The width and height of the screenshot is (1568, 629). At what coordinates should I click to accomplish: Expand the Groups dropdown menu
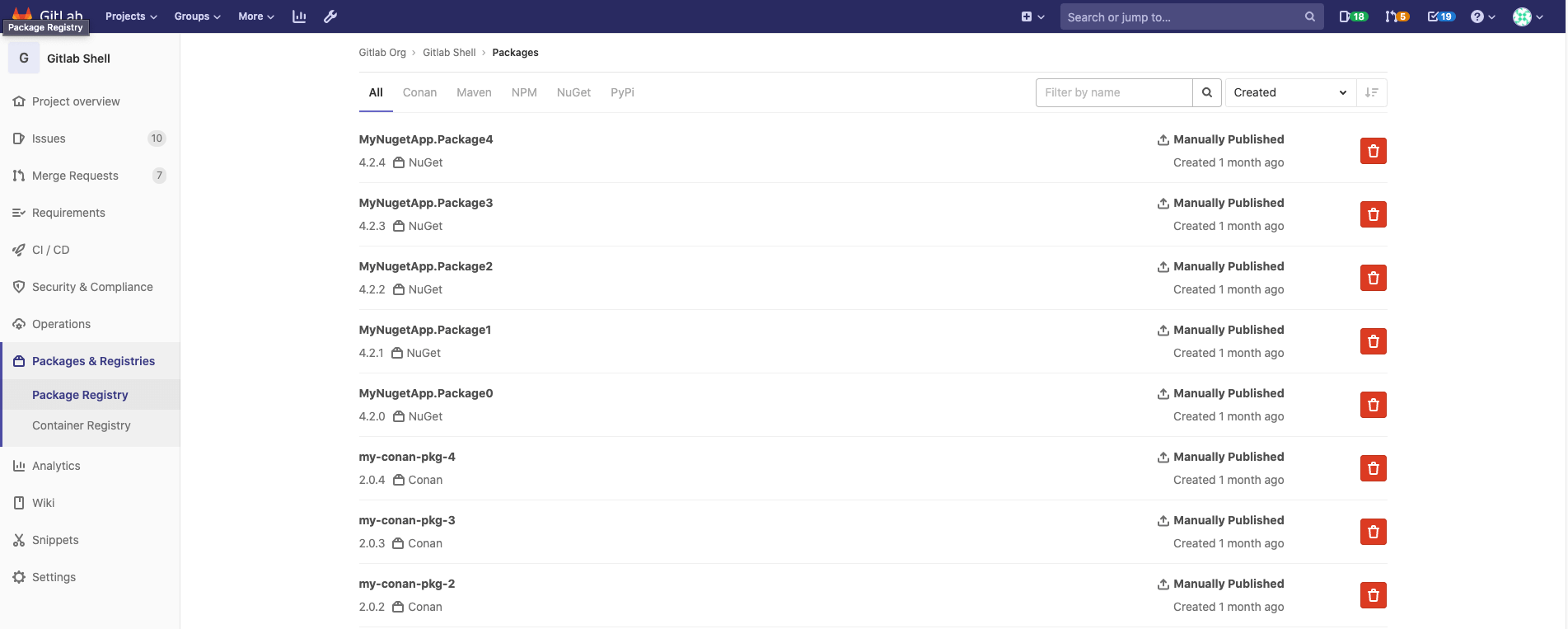click(197, 16)
